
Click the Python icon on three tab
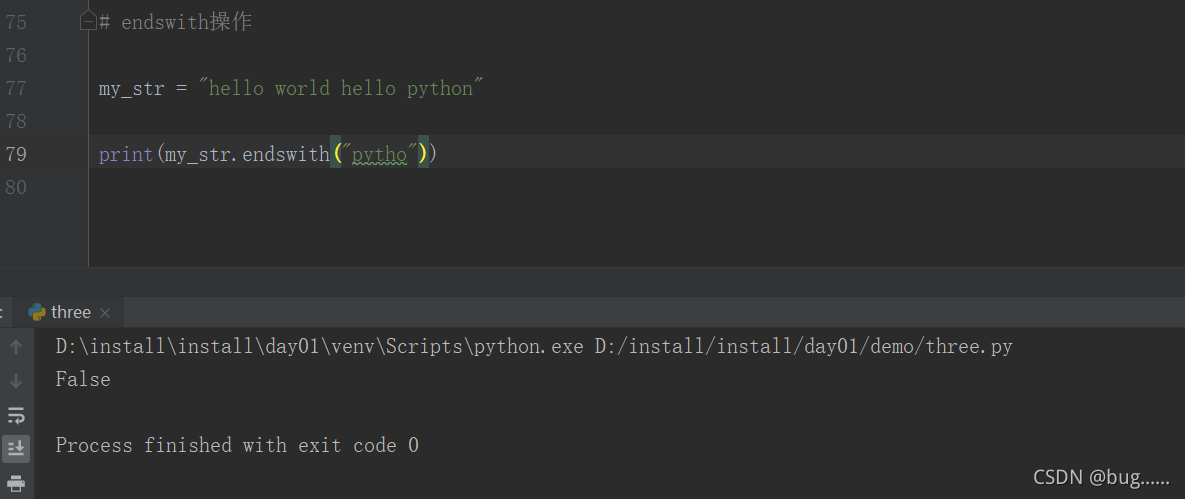tap(36, 312)
